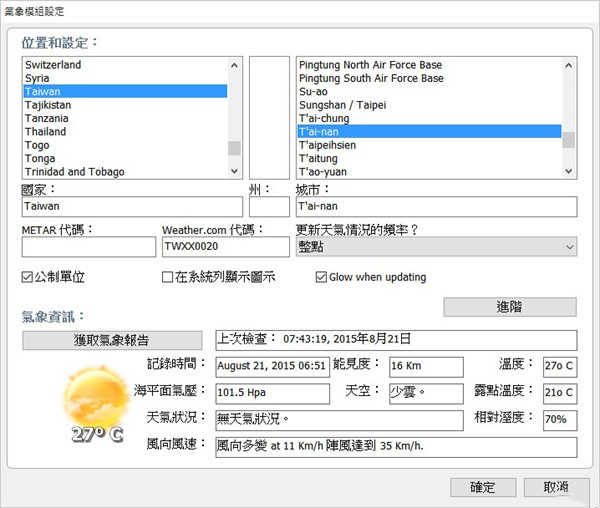Click the 海平面氣壓 field showing 101.5 Hpa
This screenshot has height=508, width=600.
tap(272, 394)
